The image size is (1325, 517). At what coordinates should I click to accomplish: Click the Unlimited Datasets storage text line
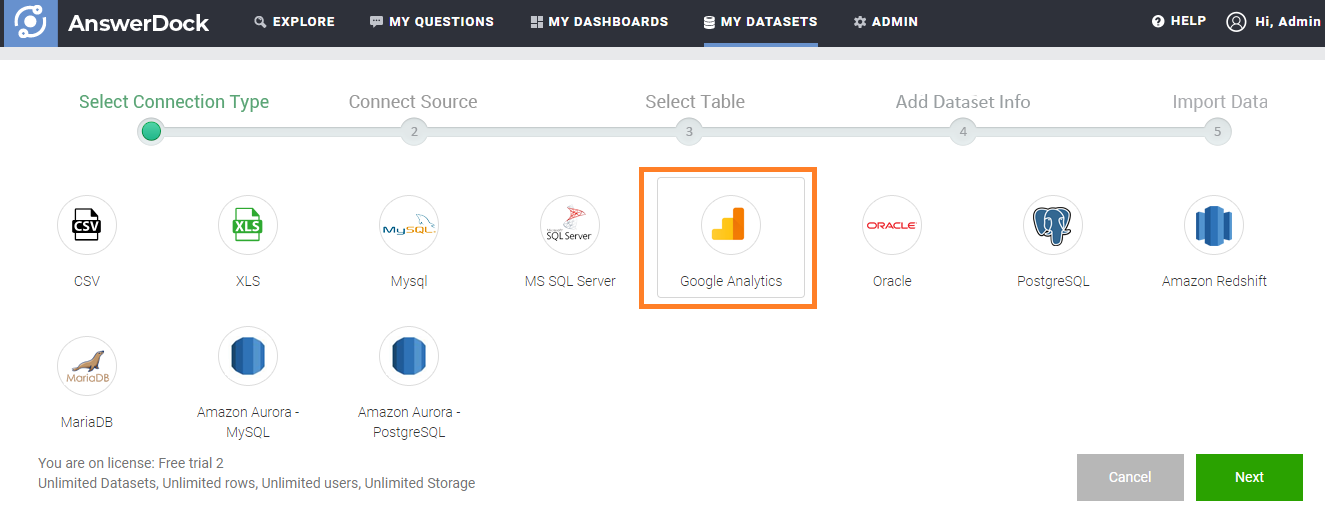pos(257,483)
